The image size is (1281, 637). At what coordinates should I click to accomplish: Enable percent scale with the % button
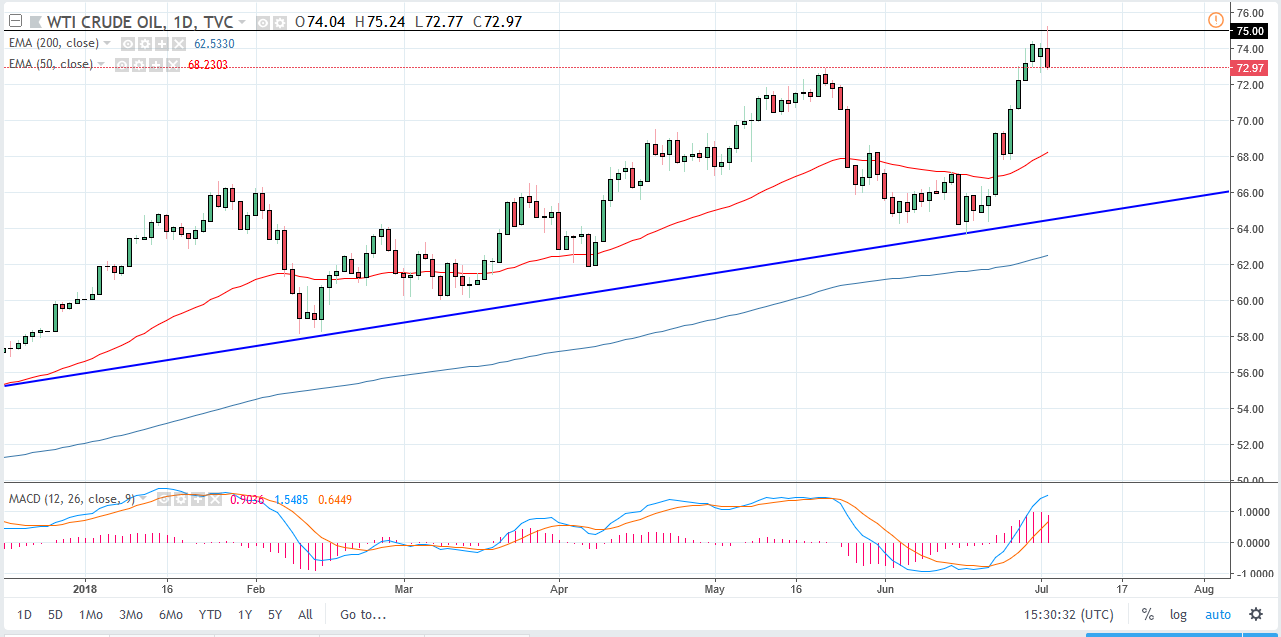[x=1148, y=615]
